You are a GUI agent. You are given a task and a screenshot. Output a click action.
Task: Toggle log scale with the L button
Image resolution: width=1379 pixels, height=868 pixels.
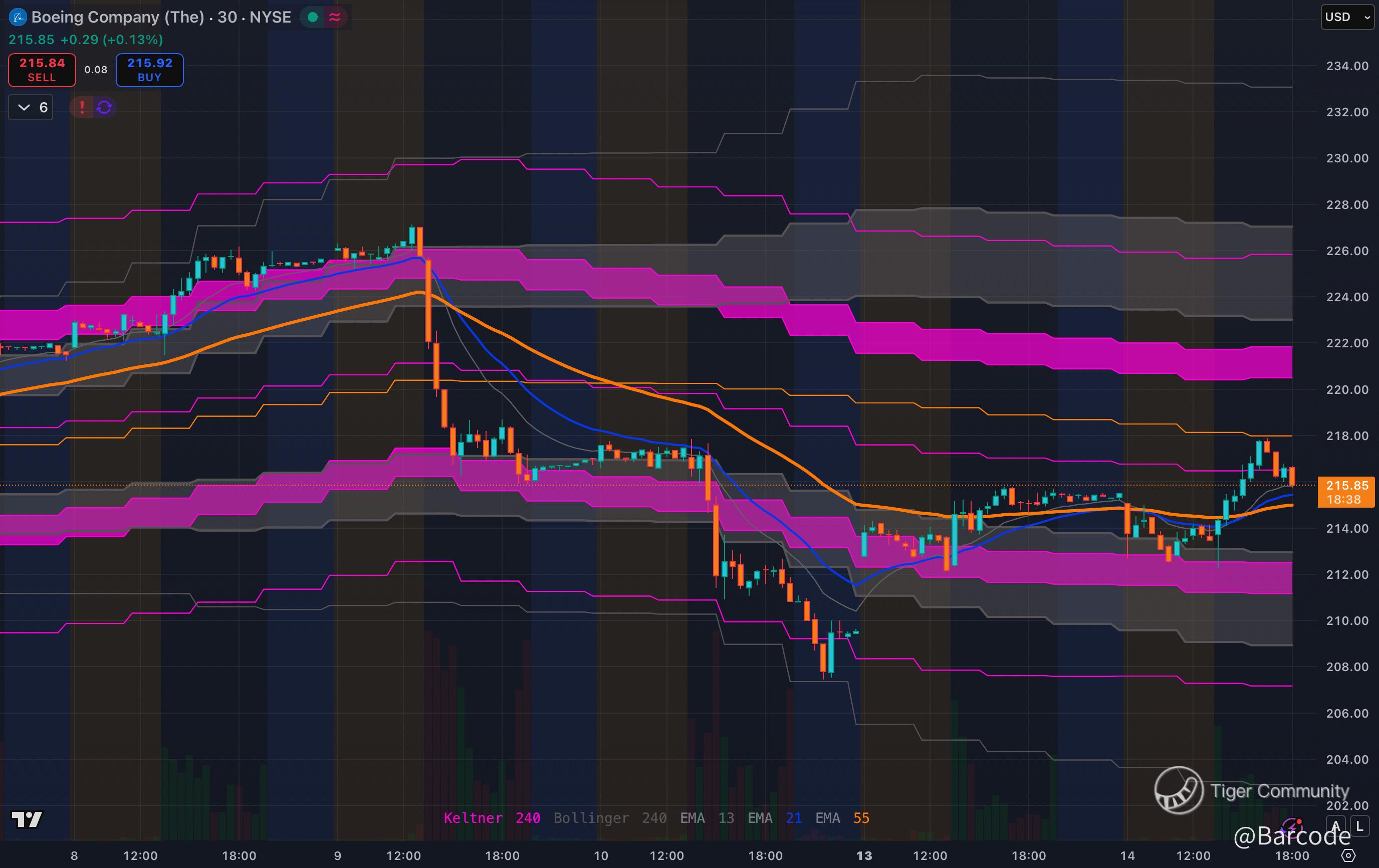(x=1359, y=826)
